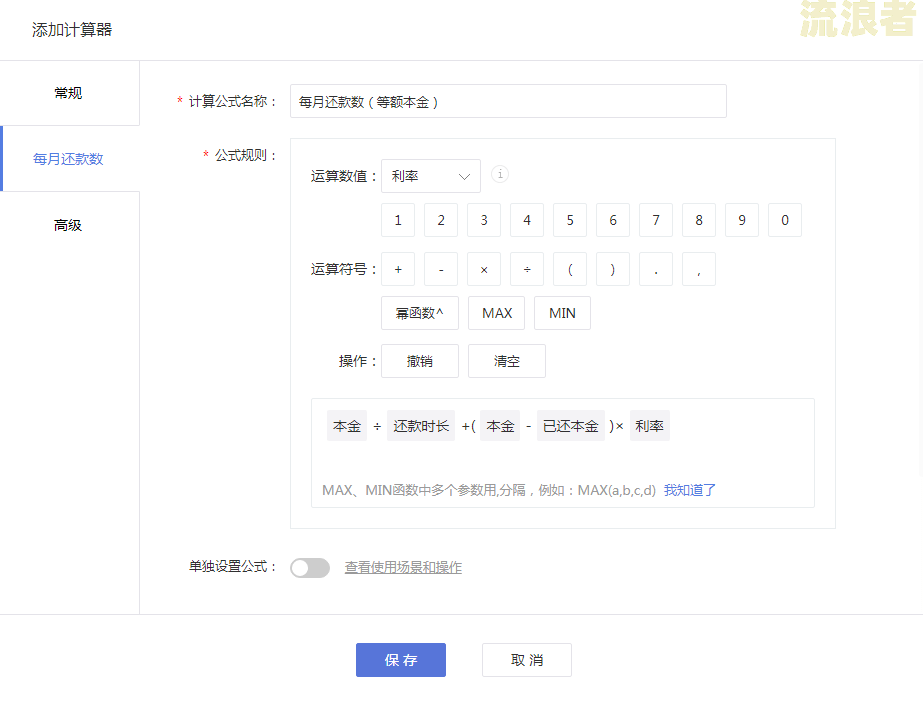
Task: Add the minus operator
Action: [441, 269]
